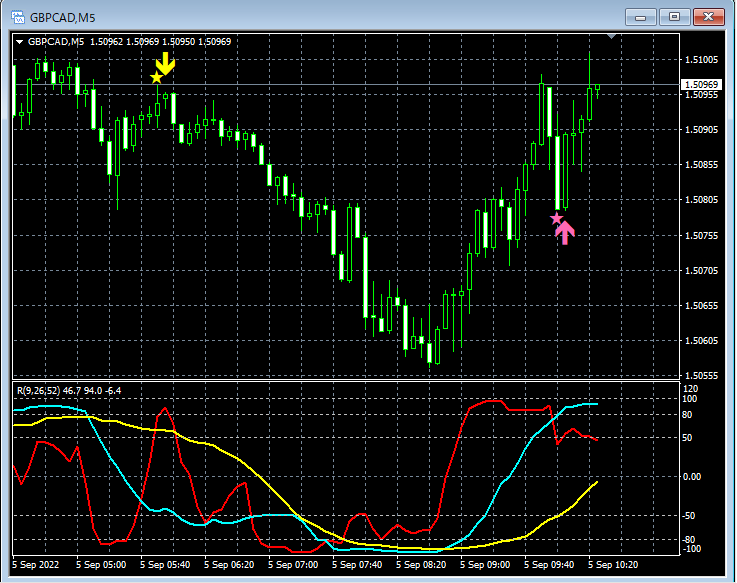Click the 1.50655 price scale label
Viewport: 737px width, 583px height.
coord(701,306)
